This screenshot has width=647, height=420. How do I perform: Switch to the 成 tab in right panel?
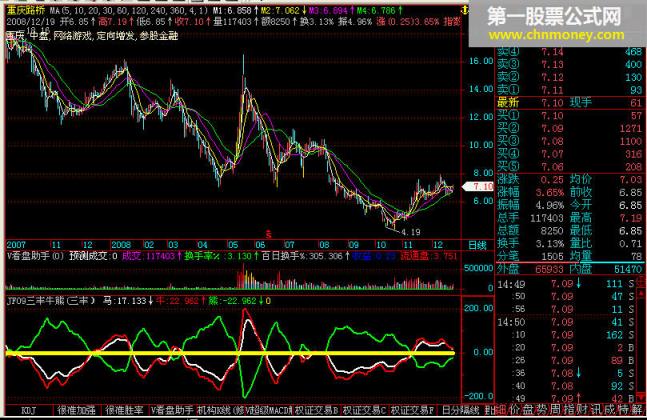609,410
